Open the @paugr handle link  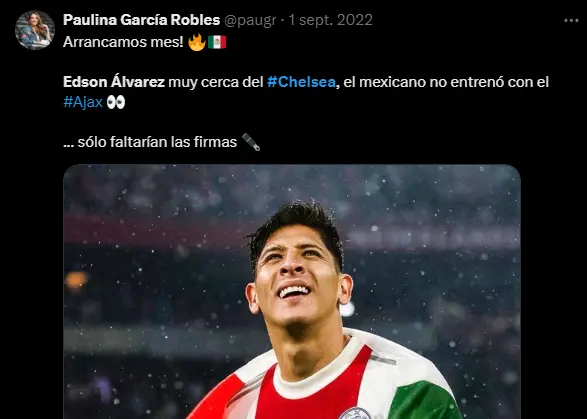tap(250, 20)
